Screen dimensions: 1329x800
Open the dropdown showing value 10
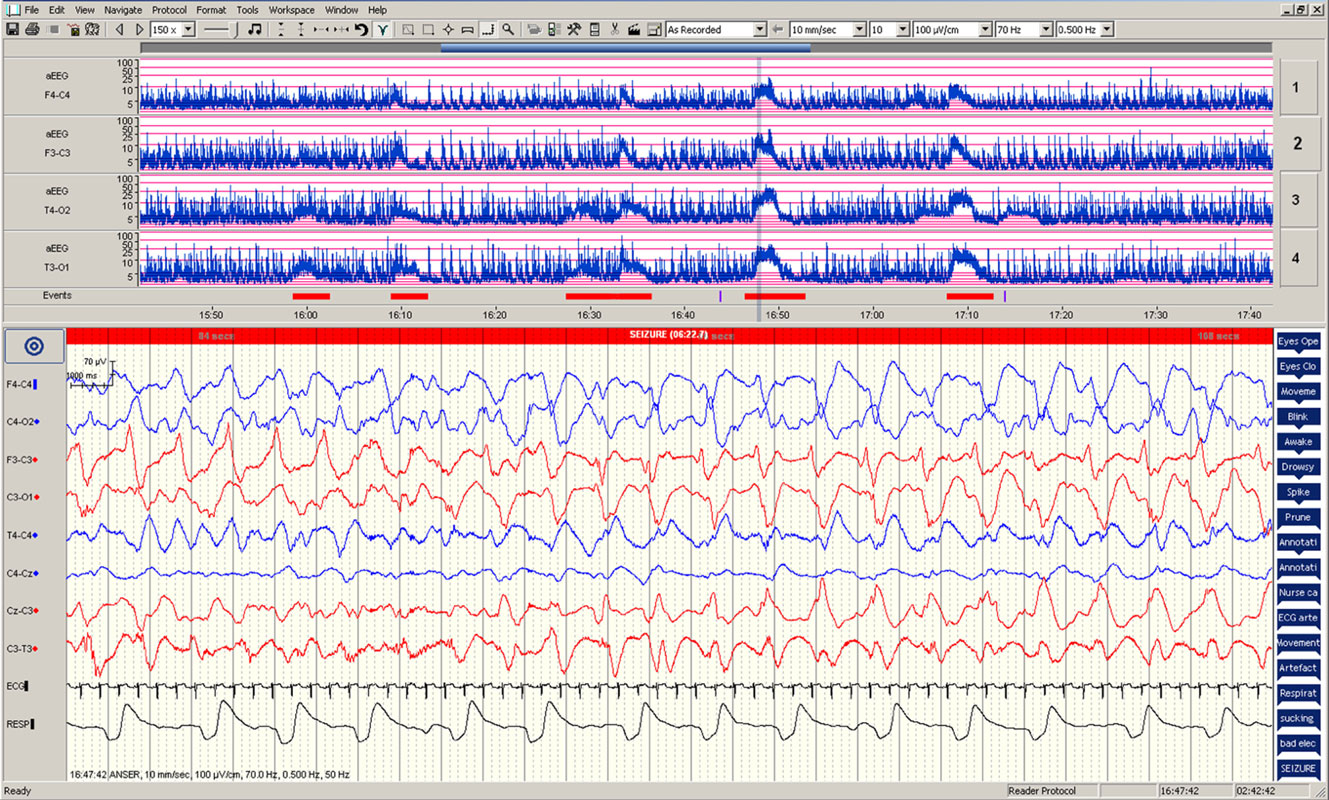point(903,30)
